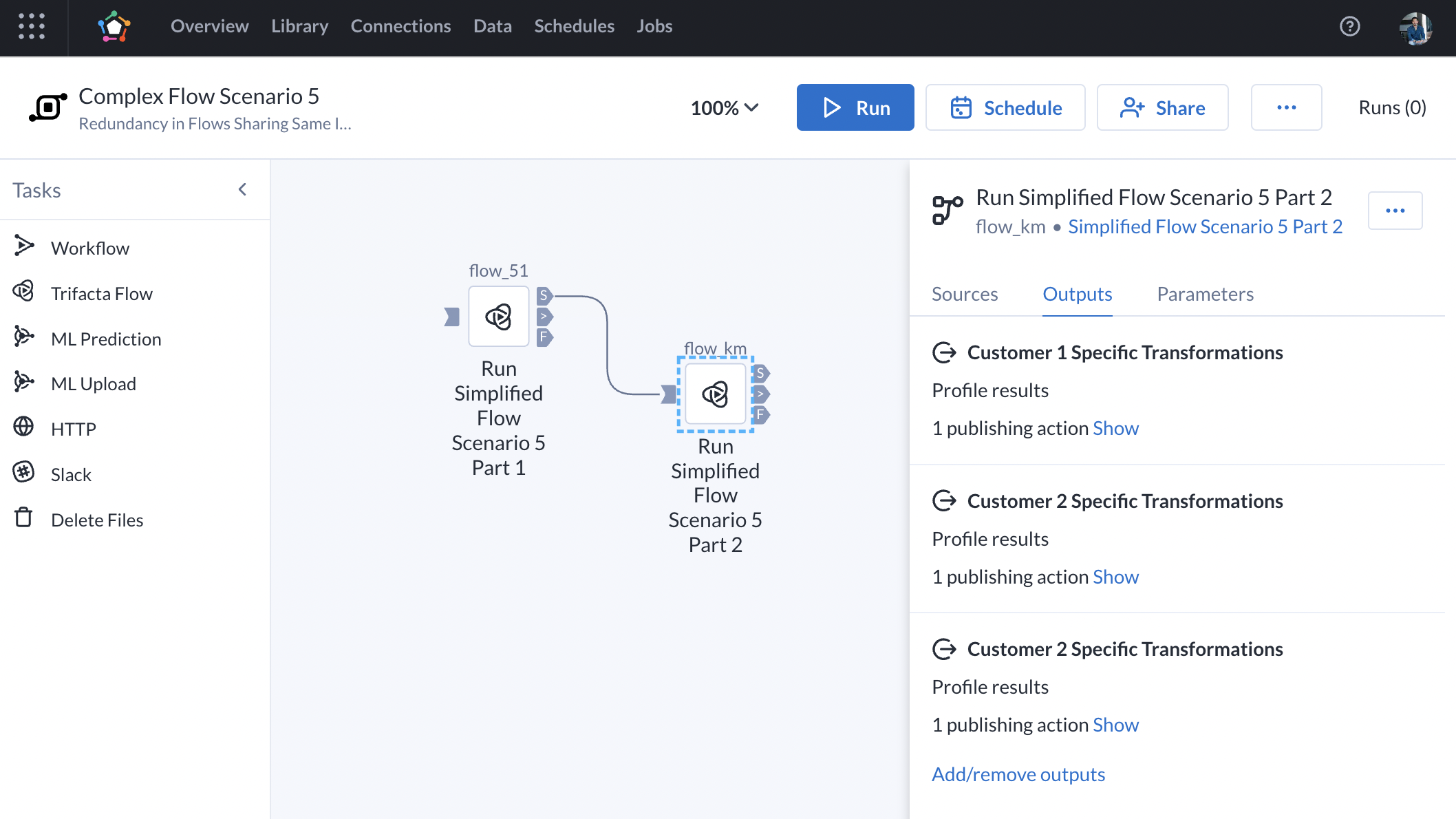Select the ML Upload task icon
This screenshot has width=1456, height=819.
pos(24,383)
